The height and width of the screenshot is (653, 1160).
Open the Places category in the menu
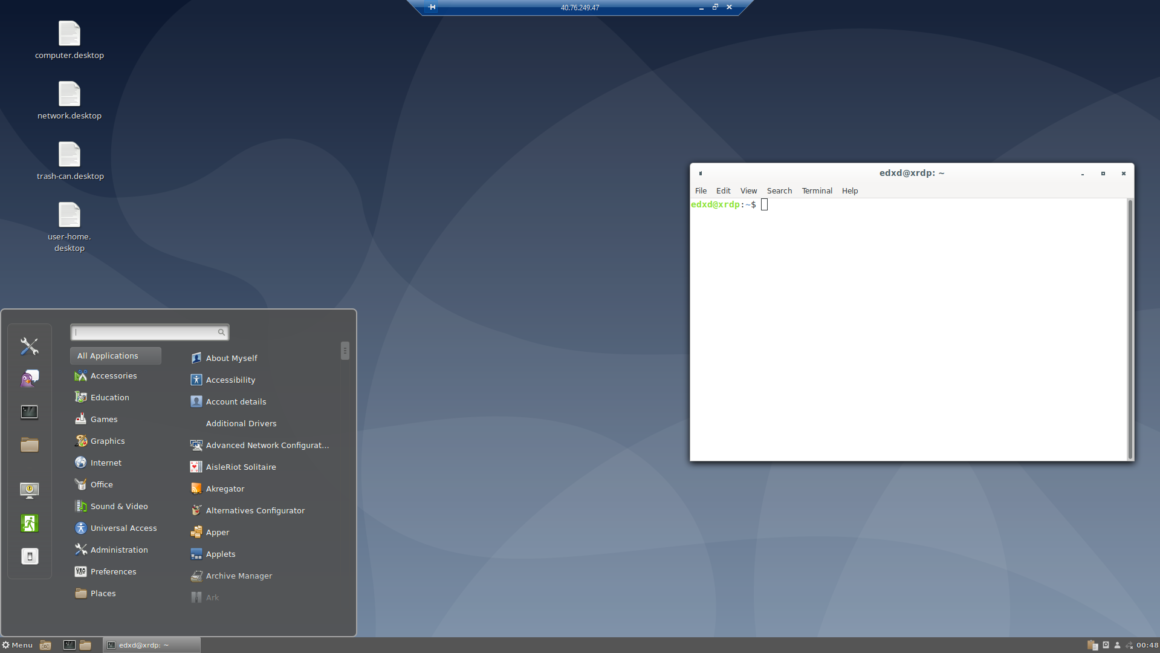(x=103, y=593)
